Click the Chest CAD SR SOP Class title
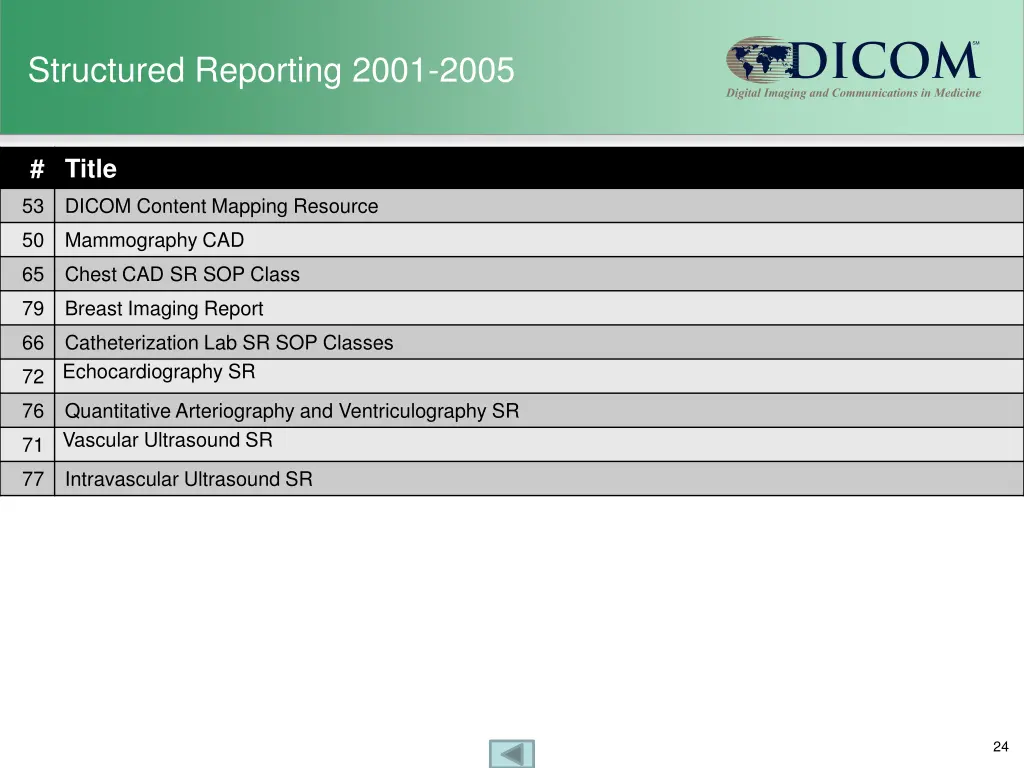The height and width of the screenshot is (768, 1024). pyautogui.click(x=182, y=275)
